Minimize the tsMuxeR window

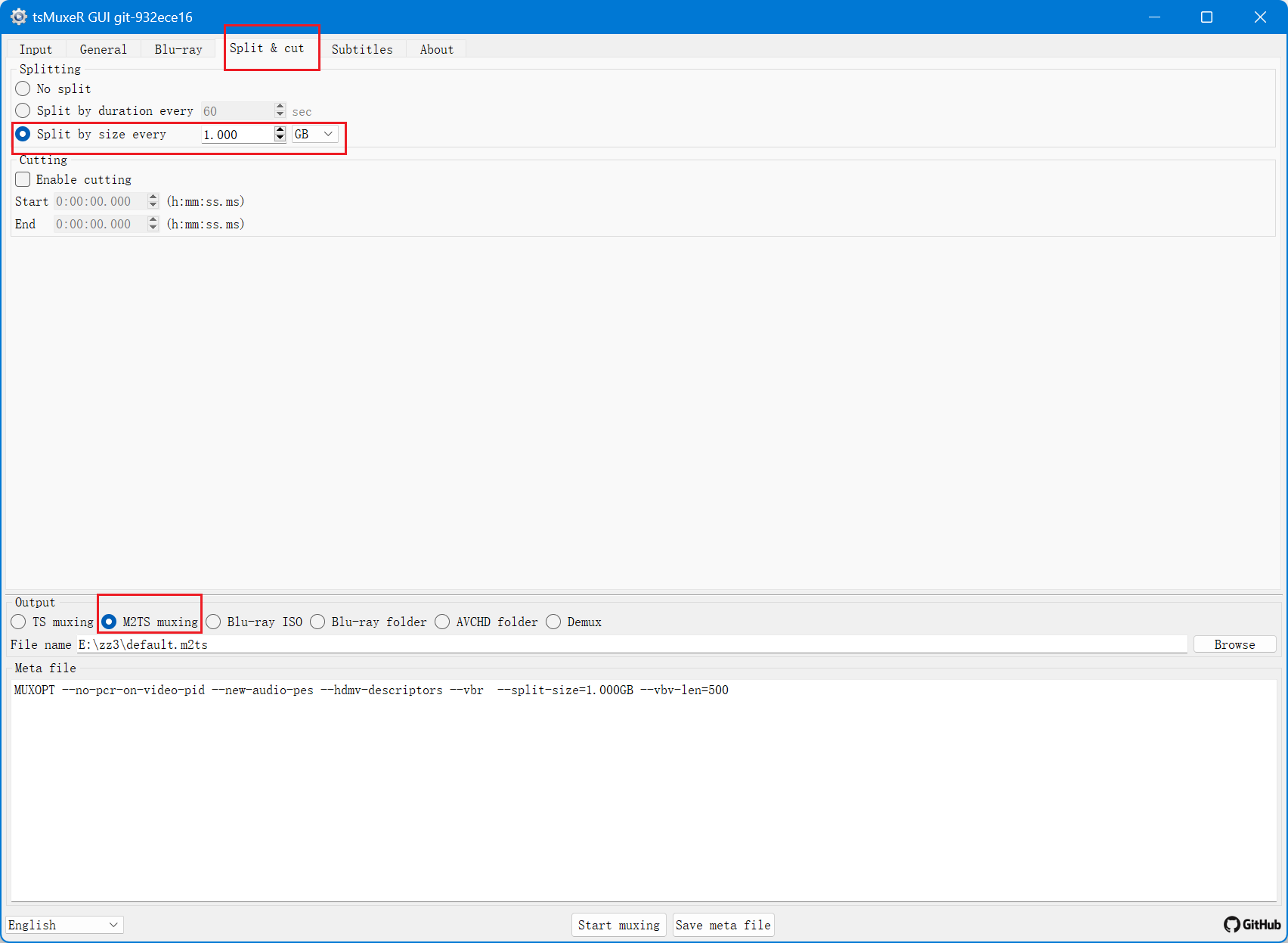coord(1154,17)
